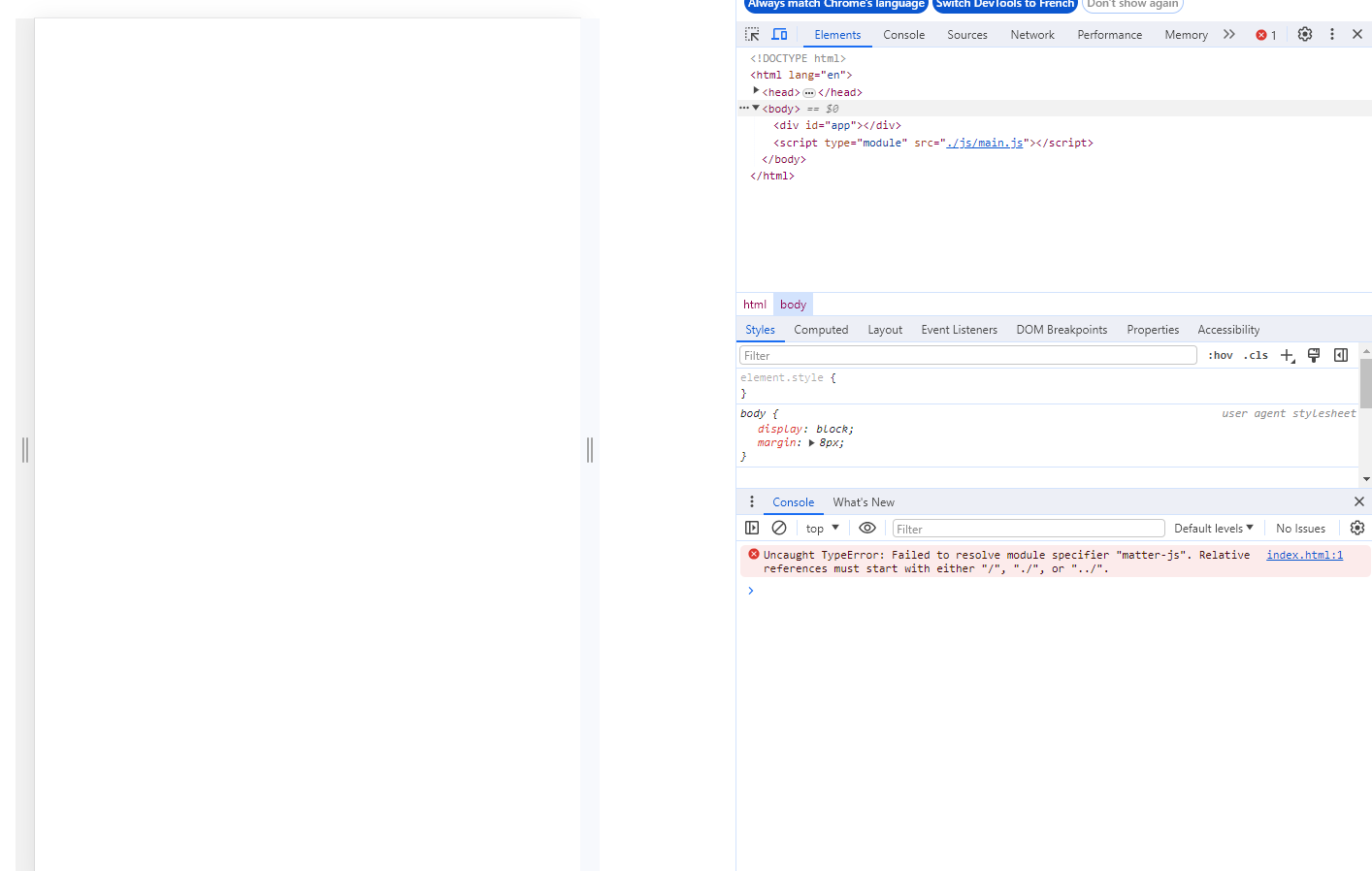
Task: Open the DOM Breakpoints pane tab
Action: [1062, 330]
